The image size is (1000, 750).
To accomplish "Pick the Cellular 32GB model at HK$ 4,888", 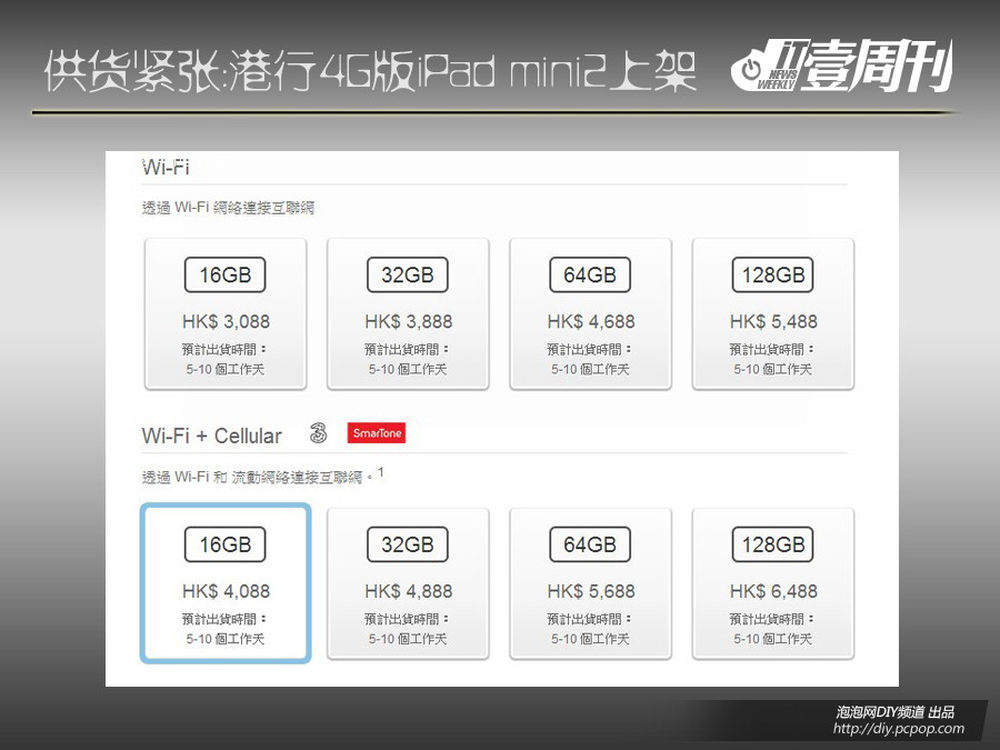I will 408,584.
